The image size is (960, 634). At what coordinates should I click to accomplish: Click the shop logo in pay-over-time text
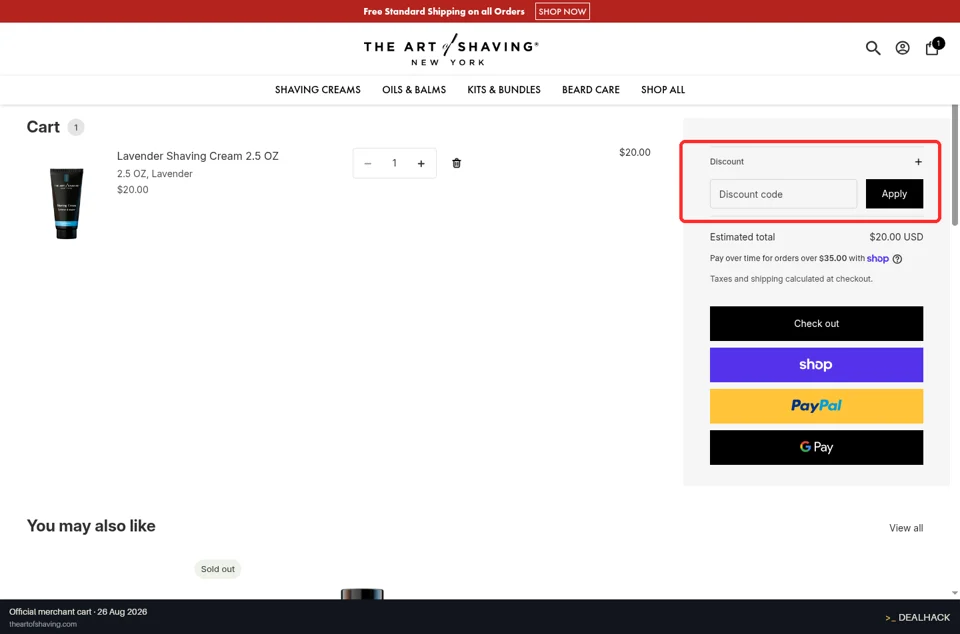878,258
